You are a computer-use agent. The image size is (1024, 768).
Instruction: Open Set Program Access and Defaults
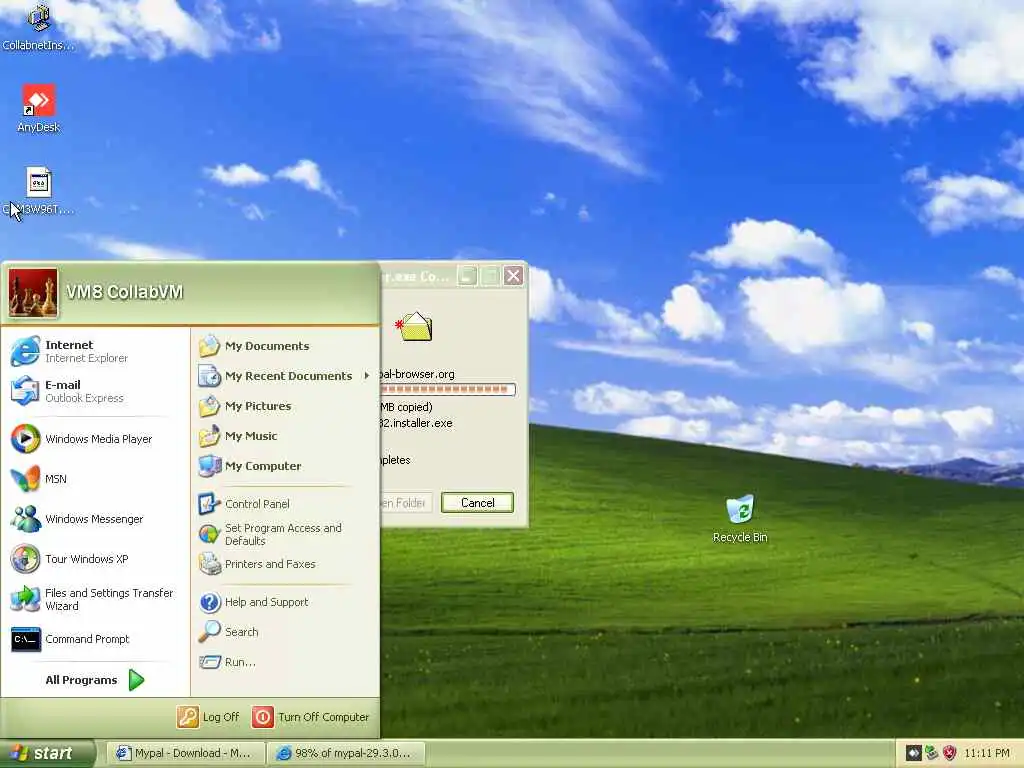point(285,534)
